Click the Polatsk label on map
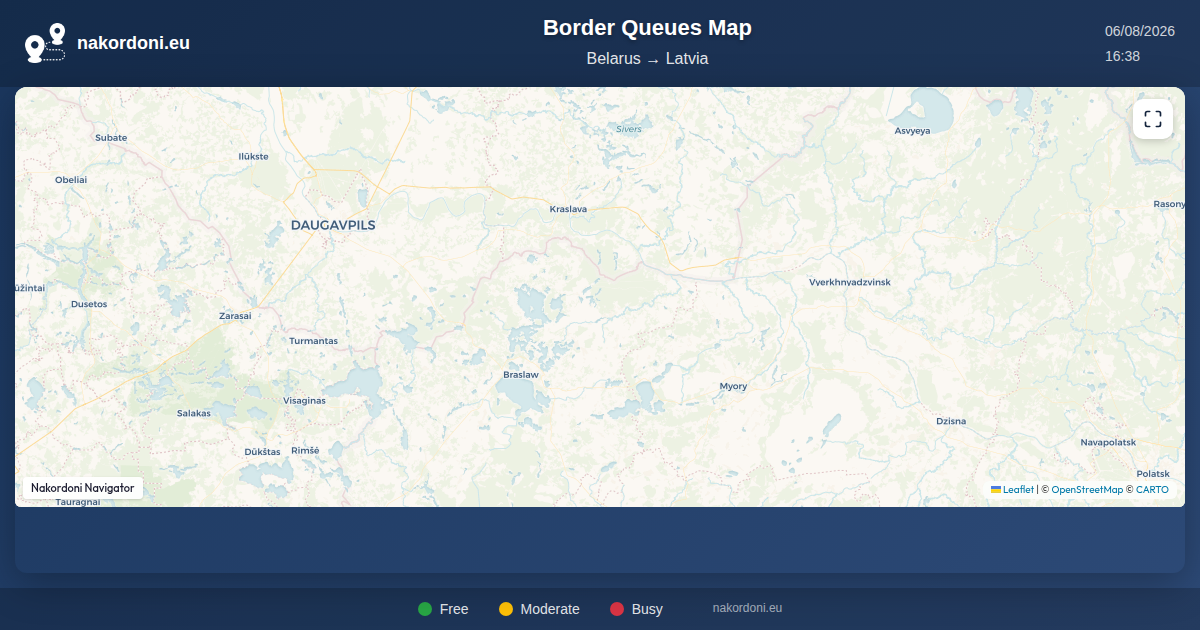This screenshot has height=630, width=1200. pyautogui.click(x=1153, y=474)
